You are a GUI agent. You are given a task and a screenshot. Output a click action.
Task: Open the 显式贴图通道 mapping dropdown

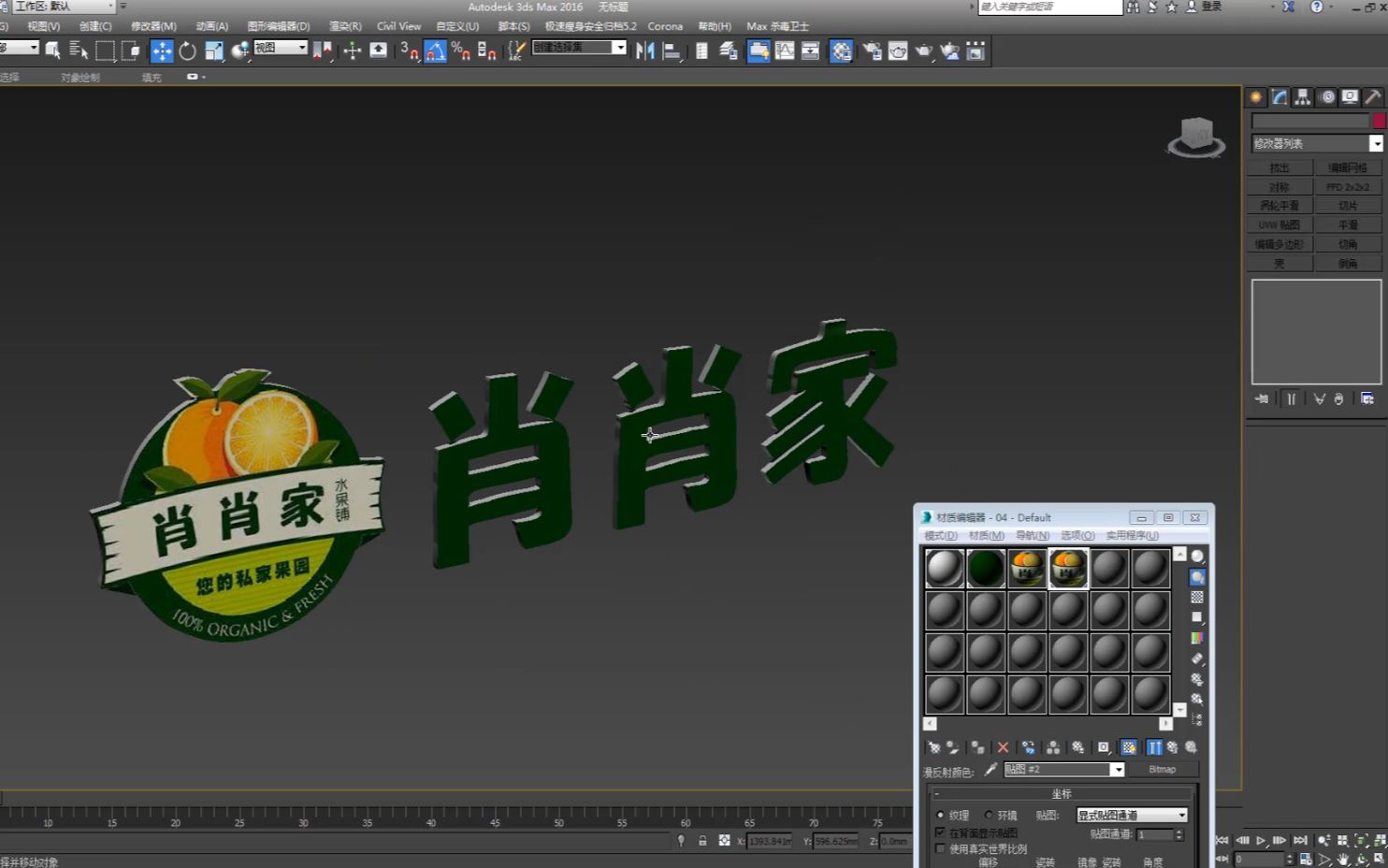point(1132,816)
